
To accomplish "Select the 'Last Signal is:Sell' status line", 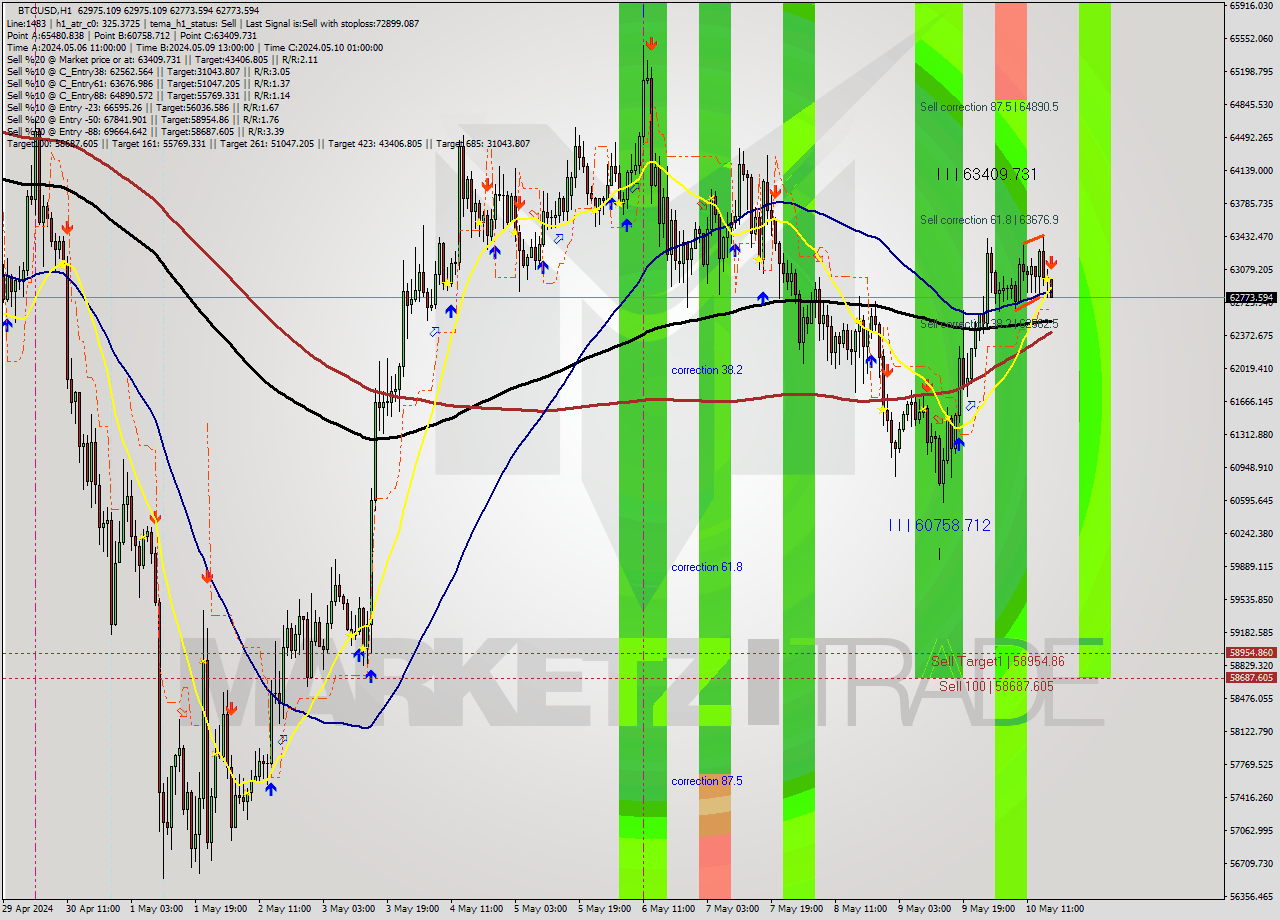I will click(x=213, y=23).
